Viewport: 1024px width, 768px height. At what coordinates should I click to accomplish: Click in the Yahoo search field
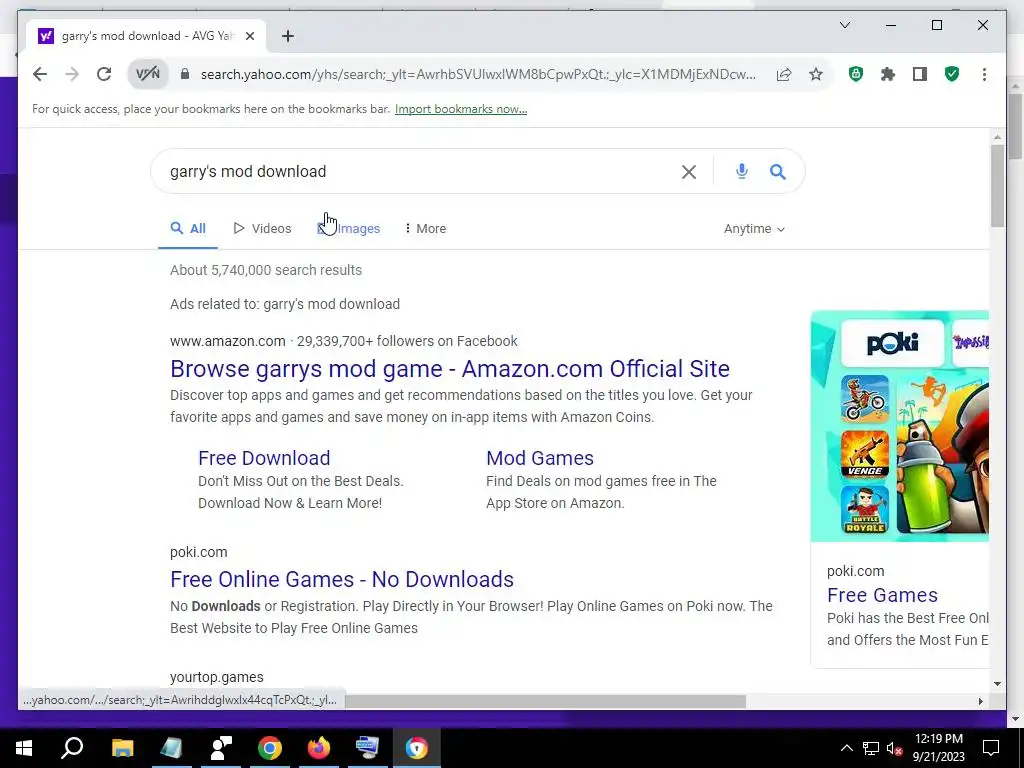tap(418, 172)
